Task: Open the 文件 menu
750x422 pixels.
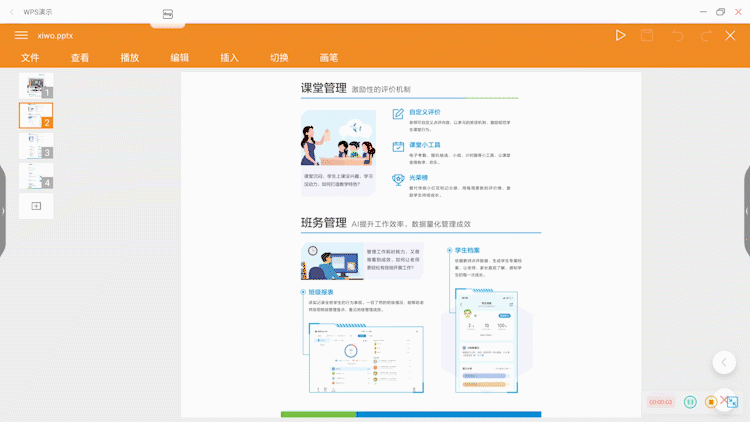Action: tap(30, 58)
